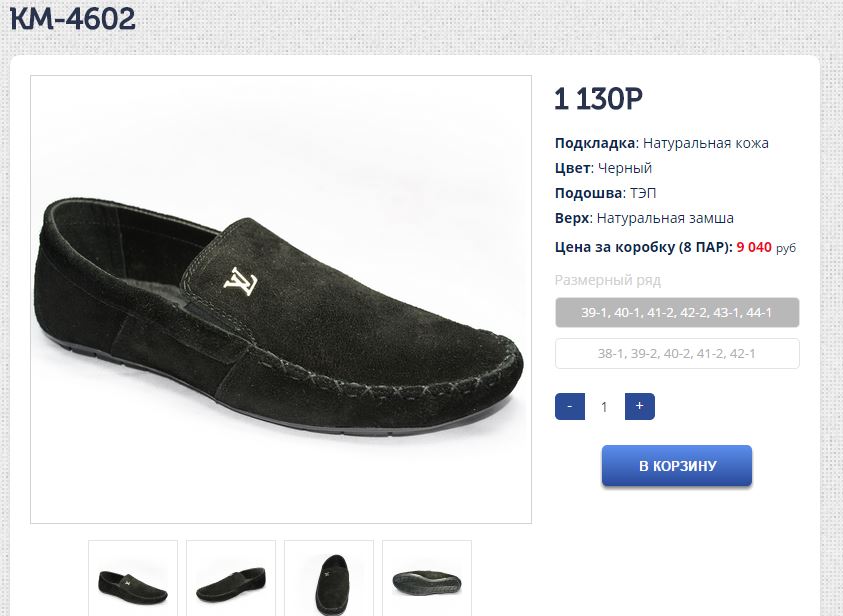Click the КМ-4602 product title
Image resolution: width=843 pixels, height=616 pixels.
click(73, 19)
